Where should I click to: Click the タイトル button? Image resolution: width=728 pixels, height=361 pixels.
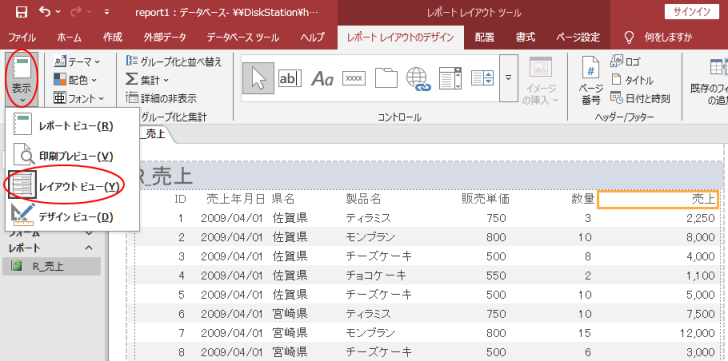click(632, 80)
